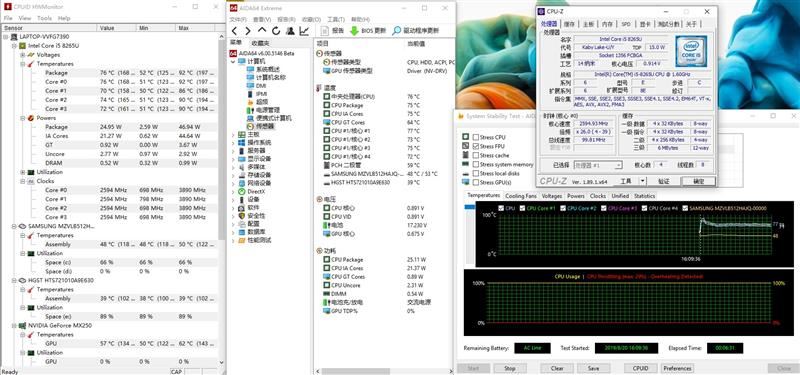
Task: Toggle the CPU Core #1 graph checkbox
Action: (522, 208)
